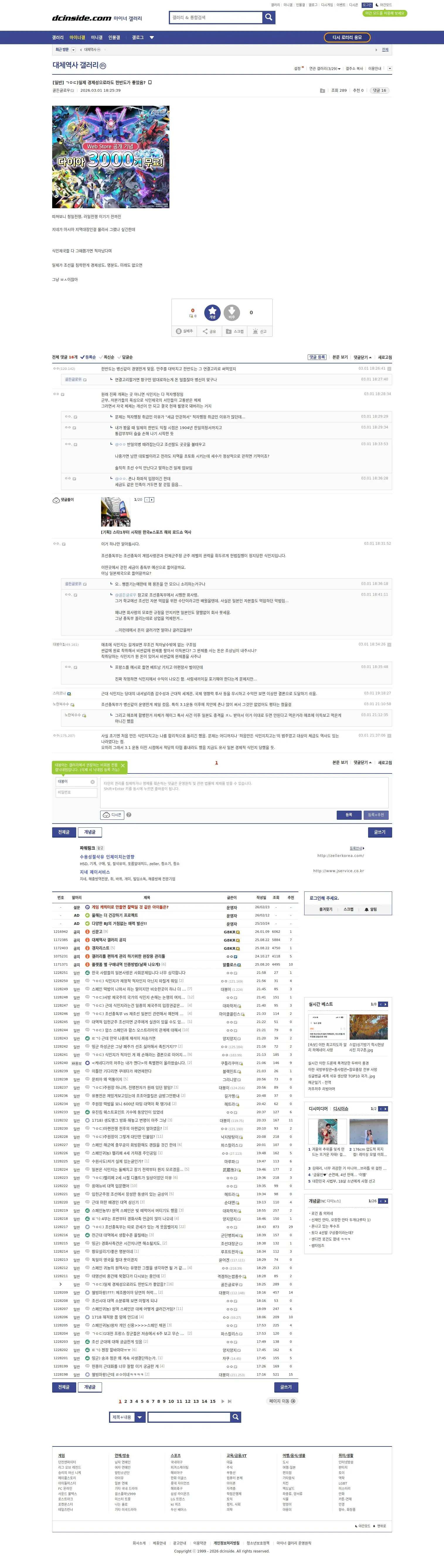Screen dimensions: 444x1568
Task: Open the 디시콘 emoticon picker
Action: (x=112, y=814)
